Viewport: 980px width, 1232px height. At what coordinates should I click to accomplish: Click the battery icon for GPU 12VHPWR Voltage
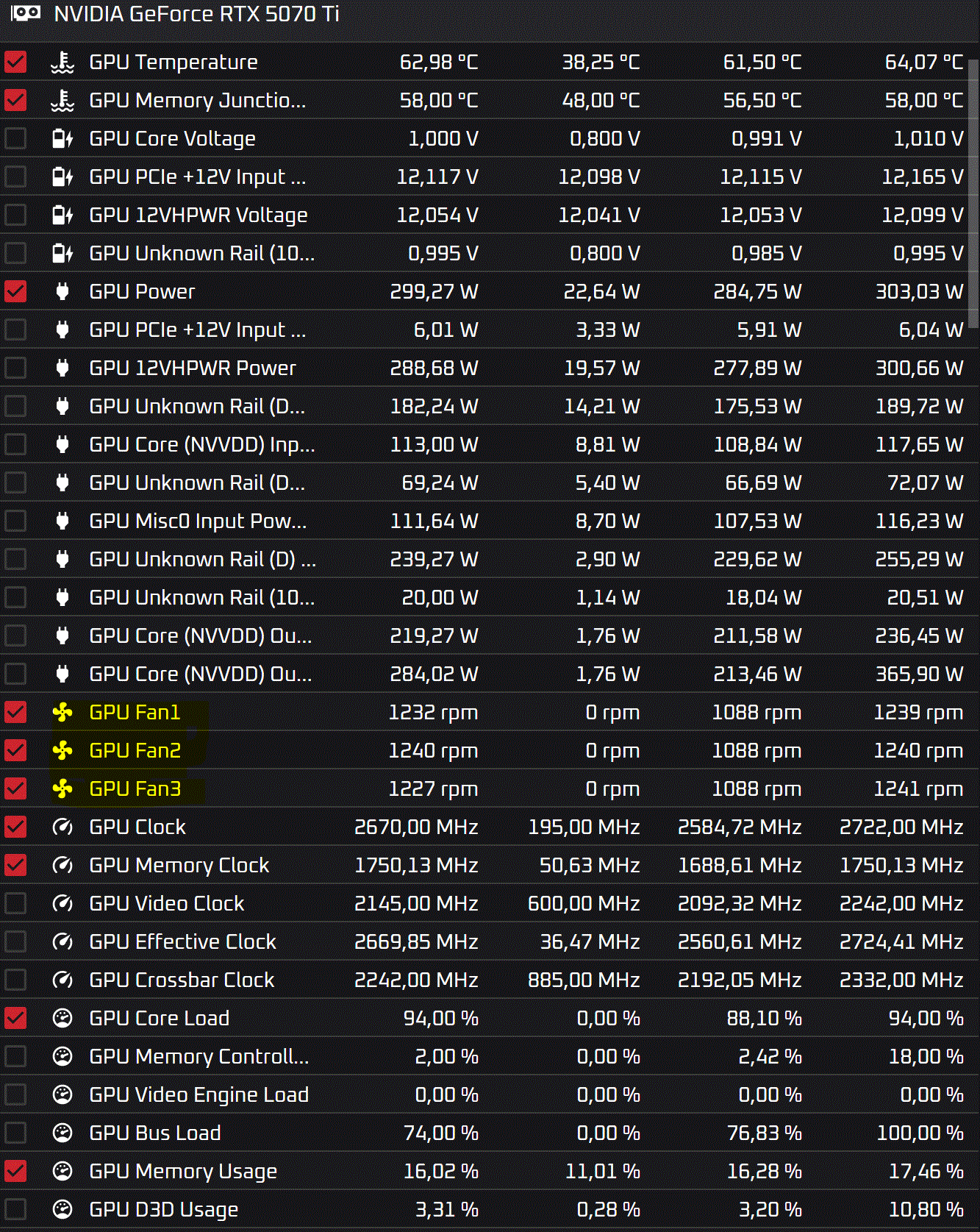pyautogui.click(x=62, y=215)
